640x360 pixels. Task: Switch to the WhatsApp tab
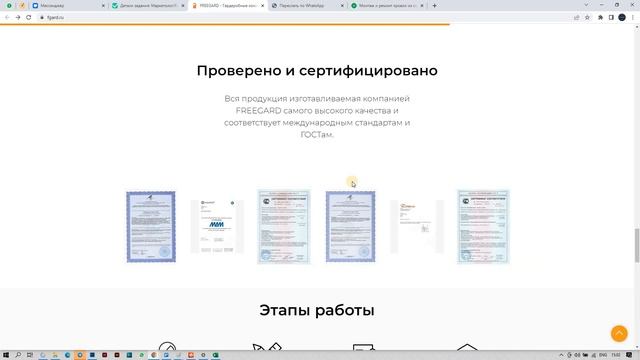pos(307,6)
